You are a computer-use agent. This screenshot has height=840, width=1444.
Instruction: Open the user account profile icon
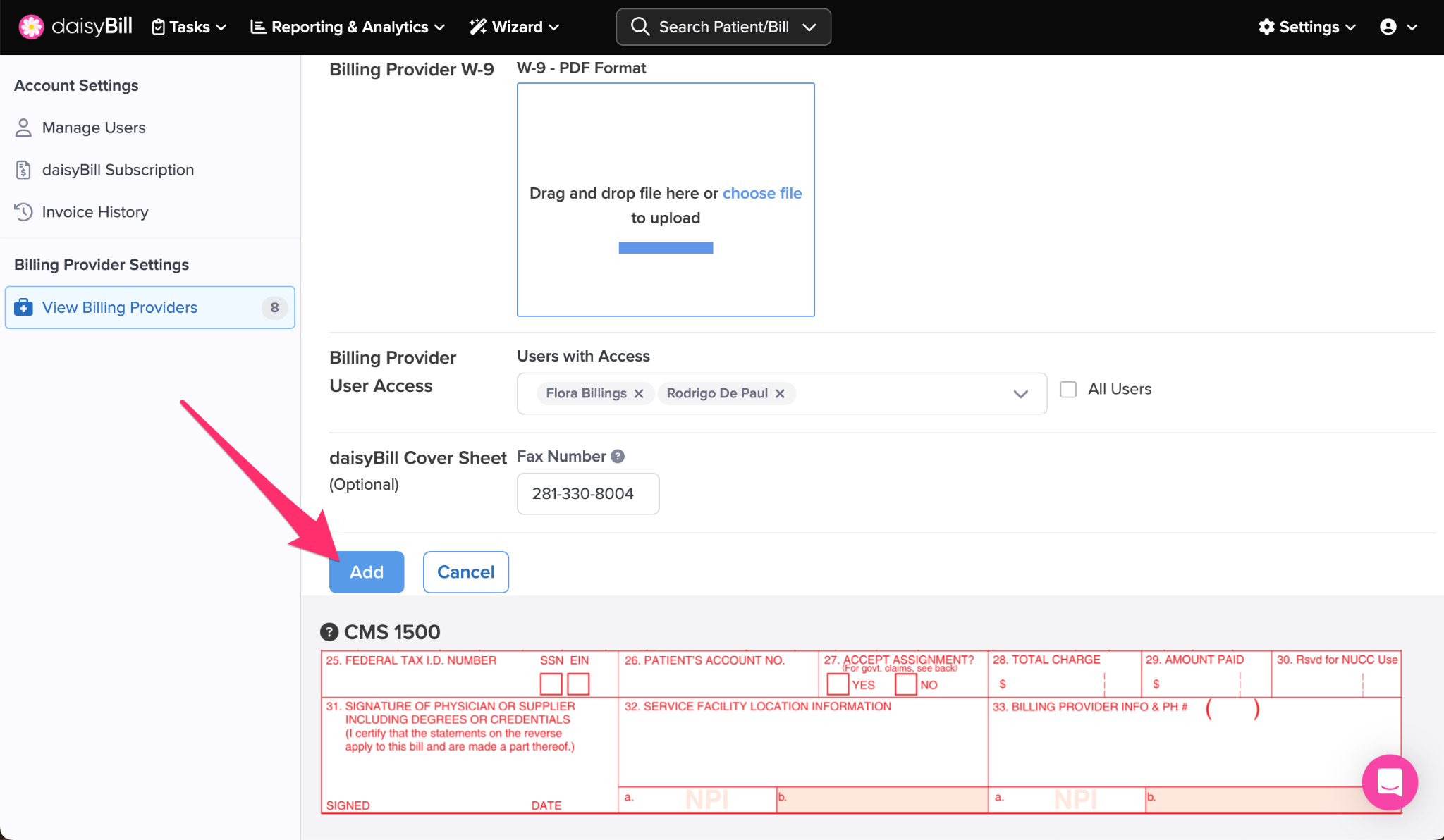coord(1388,27)
